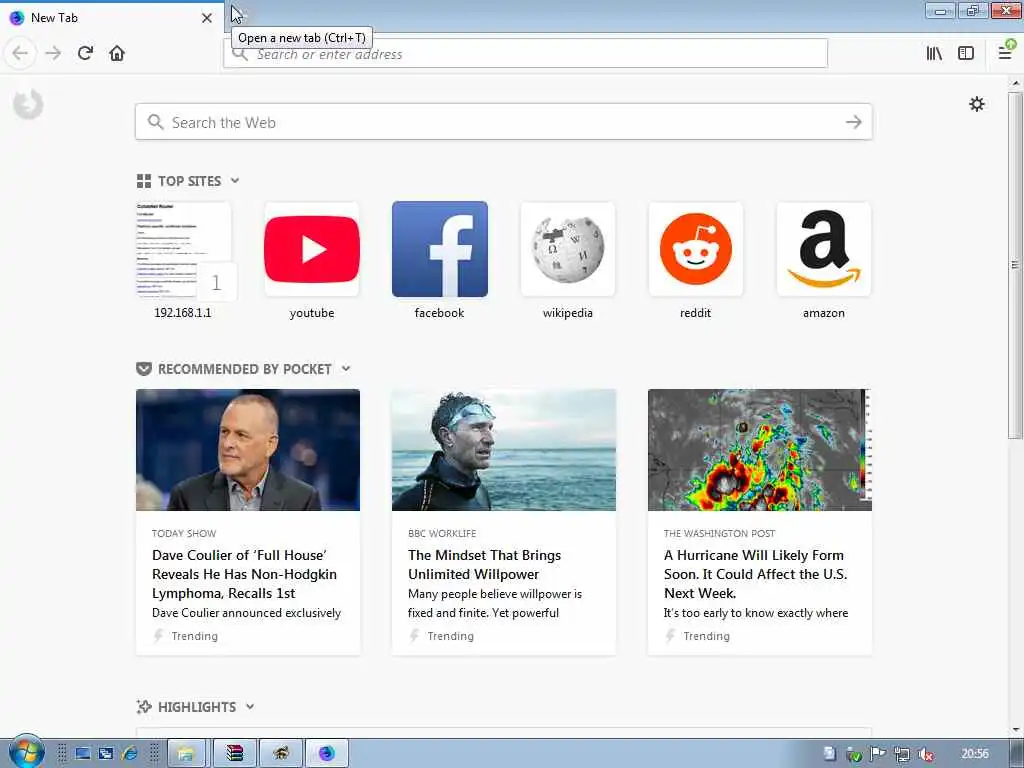Open the amazon top site tile
The width and height of the screenshot is (1024, 768).
click(824, 249)
